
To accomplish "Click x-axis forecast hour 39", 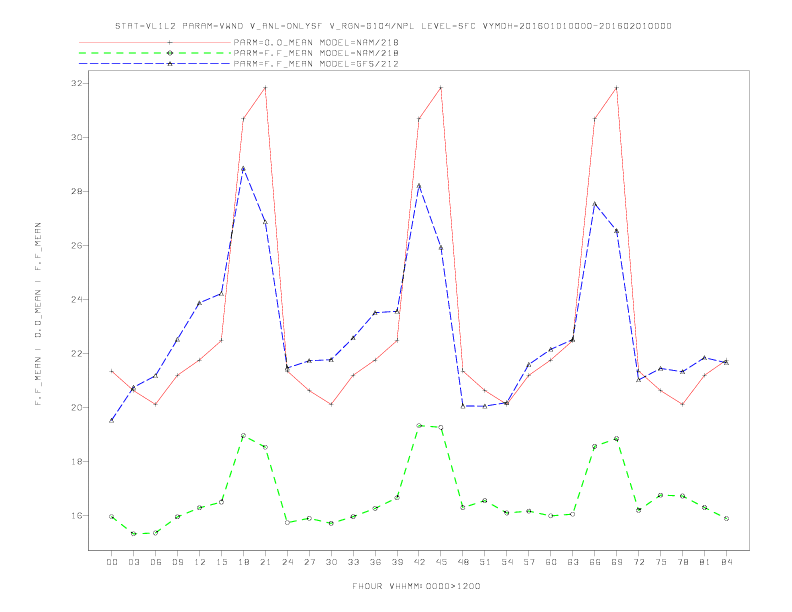I will click(397, 562).
